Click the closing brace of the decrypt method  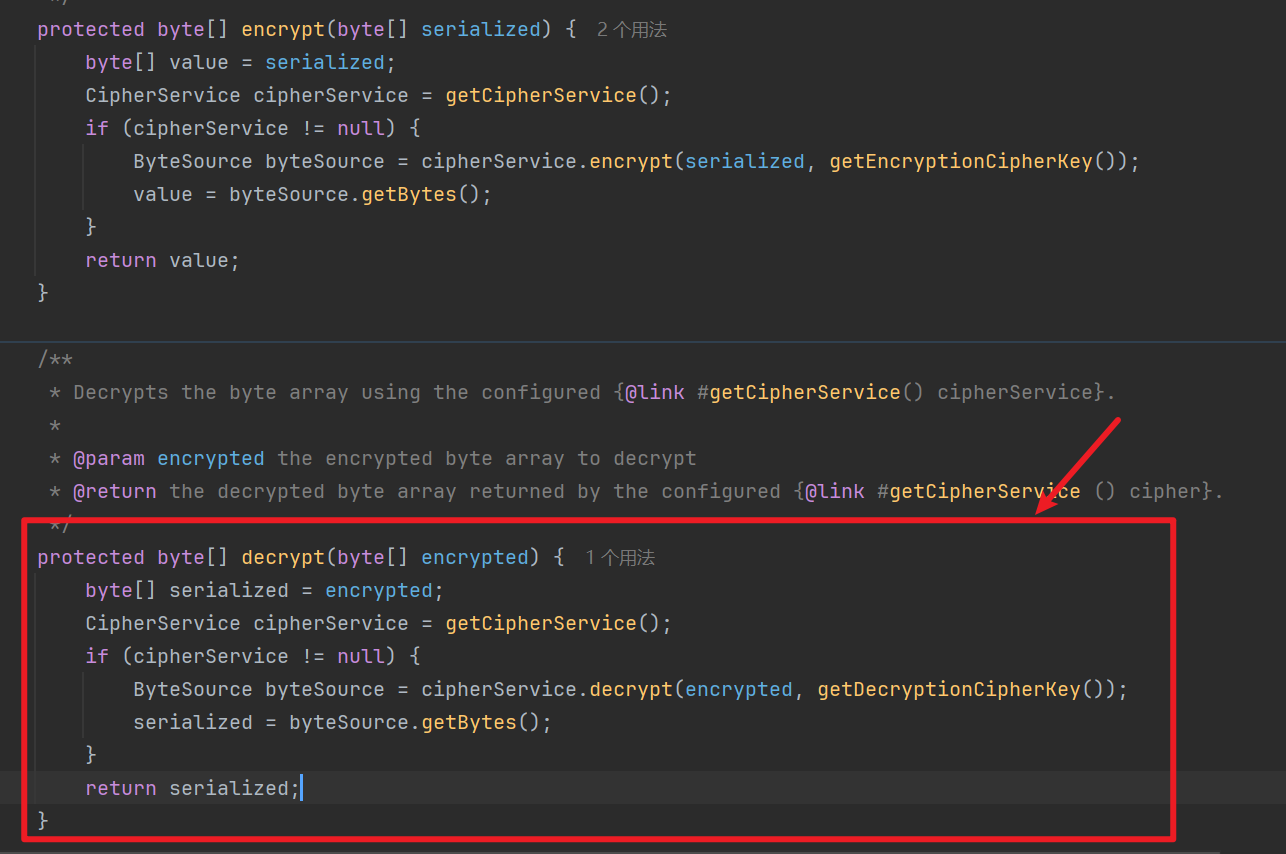click(43, 821)
